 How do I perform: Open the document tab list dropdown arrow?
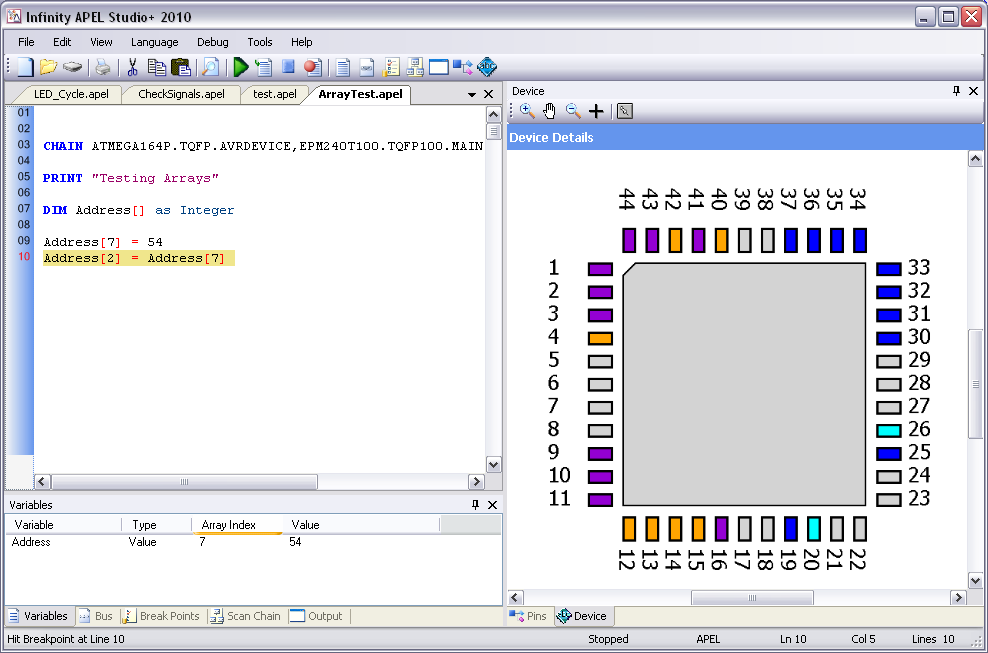[x=472, y=95]
